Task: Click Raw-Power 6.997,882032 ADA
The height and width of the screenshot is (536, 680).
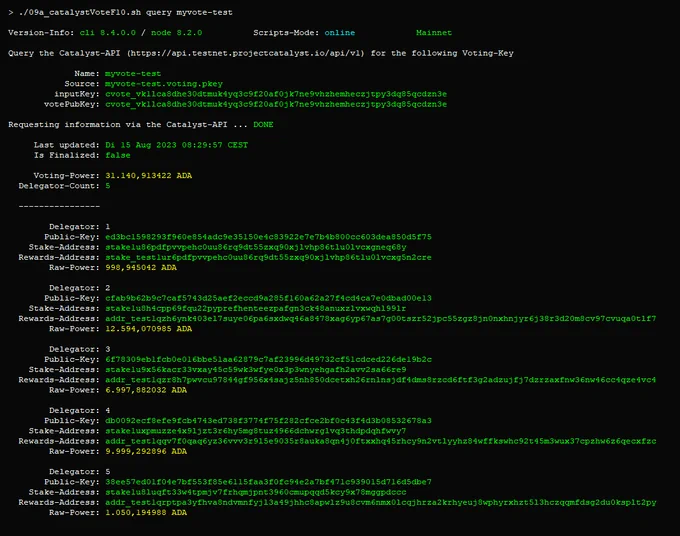Action: (x=146, y=390)
